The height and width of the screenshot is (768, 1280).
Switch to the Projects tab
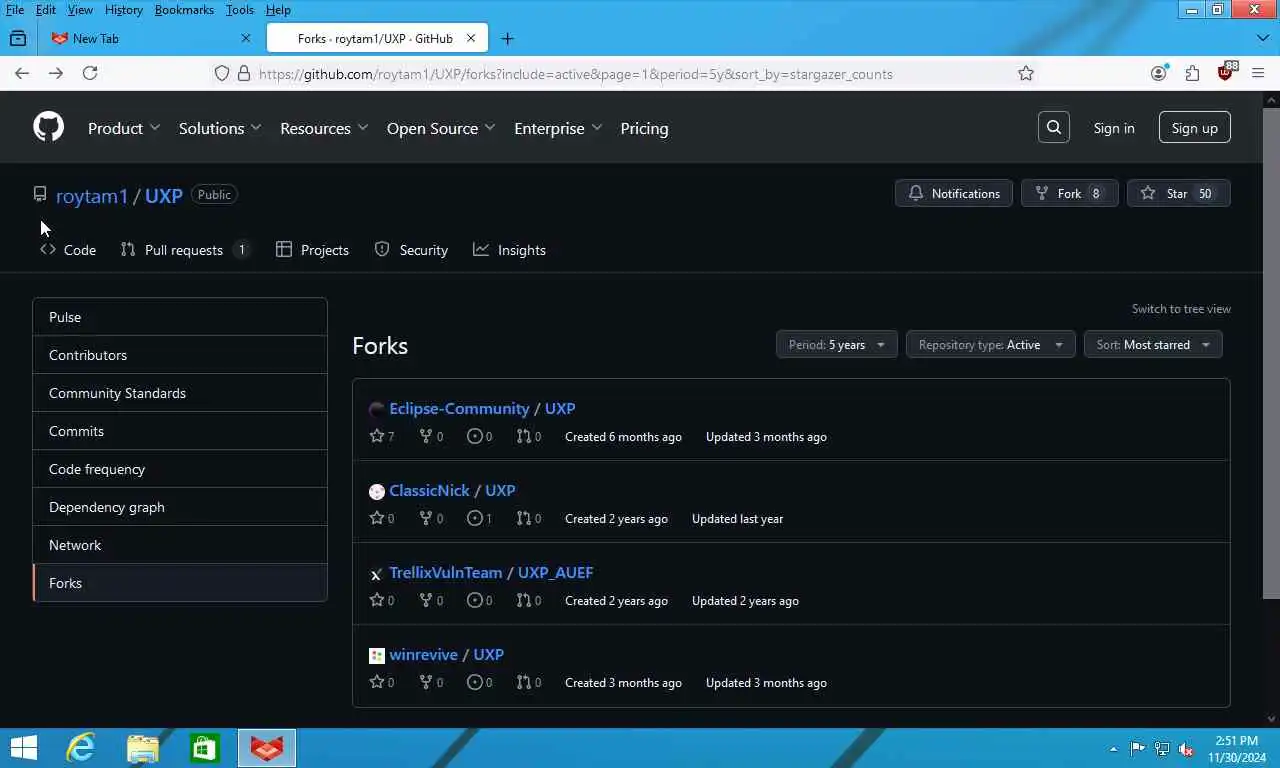312,250
